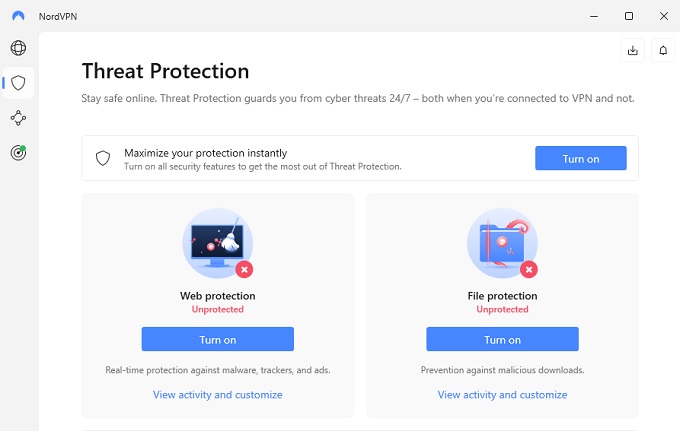Click the NordVPN logo in the title bar
Image resolution: width=680 pixels, height=431 pixels.
(17, 16)
